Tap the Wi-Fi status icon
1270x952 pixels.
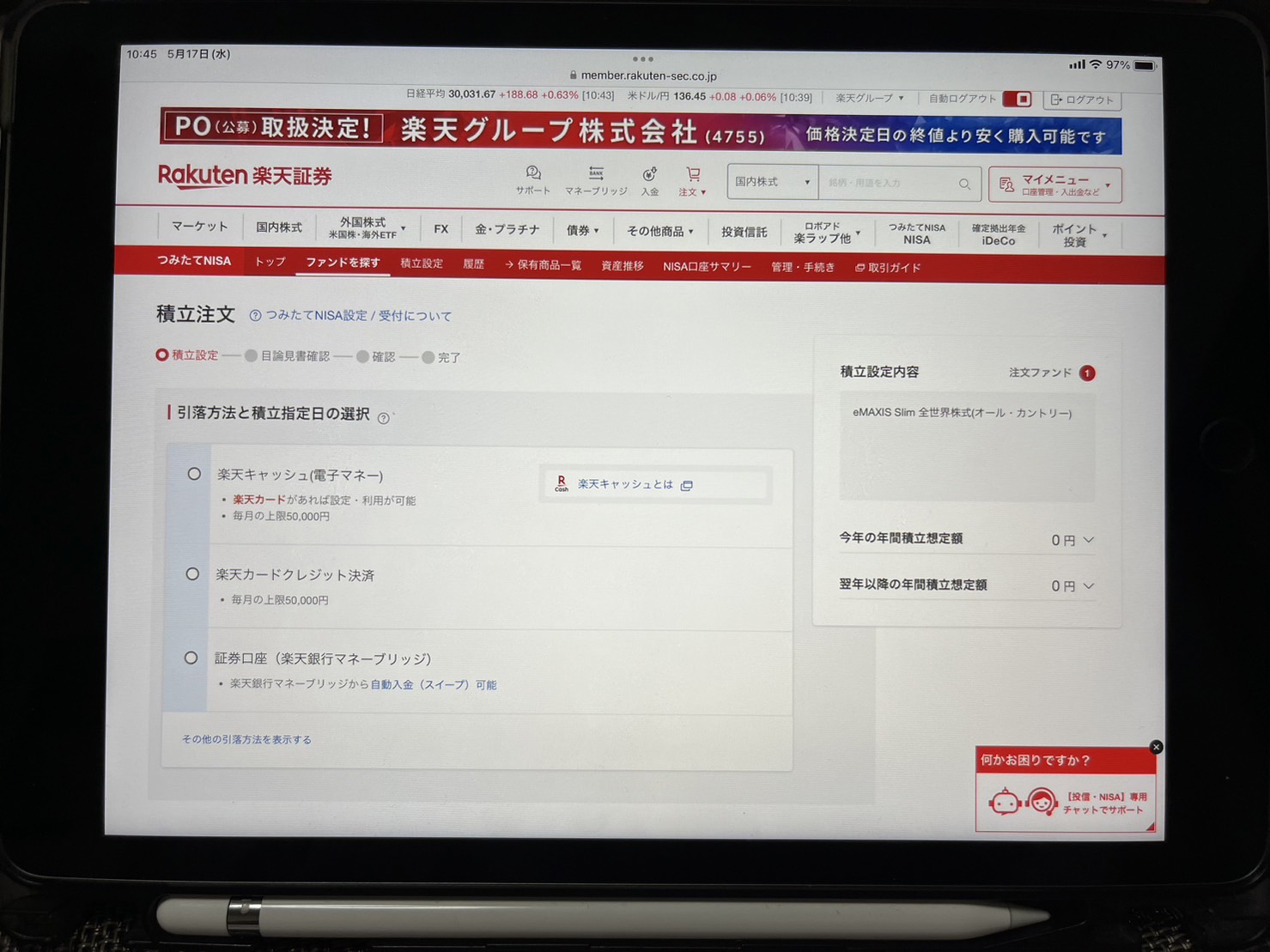[1095, 64]
